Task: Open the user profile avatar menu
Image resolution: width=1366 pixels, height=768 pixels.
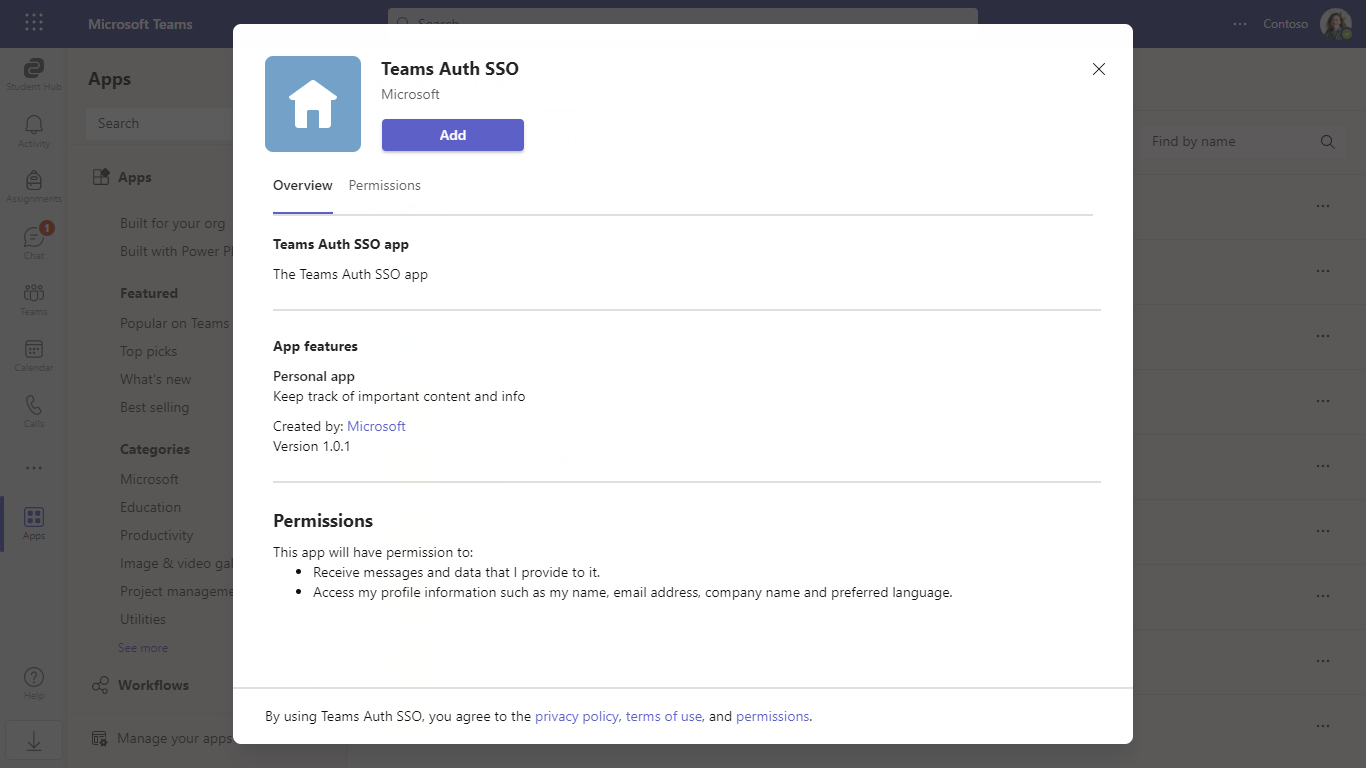Action: click(1335, 24)
